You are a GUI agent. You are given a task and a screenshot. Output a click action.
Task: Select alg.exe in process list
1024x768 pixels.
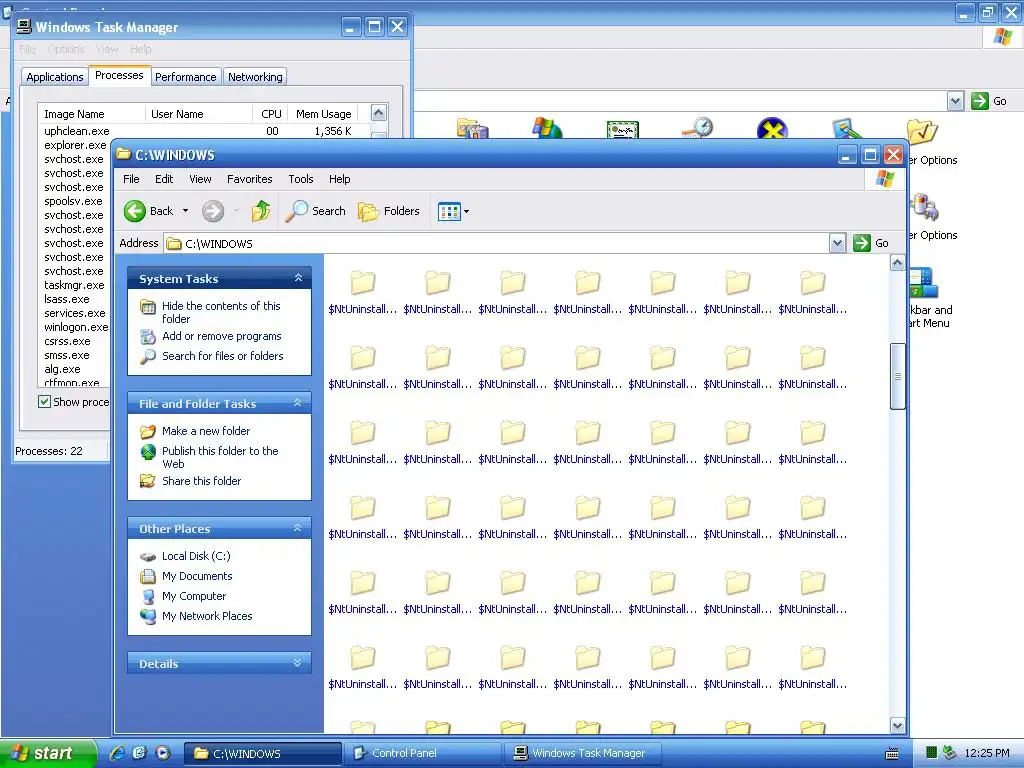62,370
